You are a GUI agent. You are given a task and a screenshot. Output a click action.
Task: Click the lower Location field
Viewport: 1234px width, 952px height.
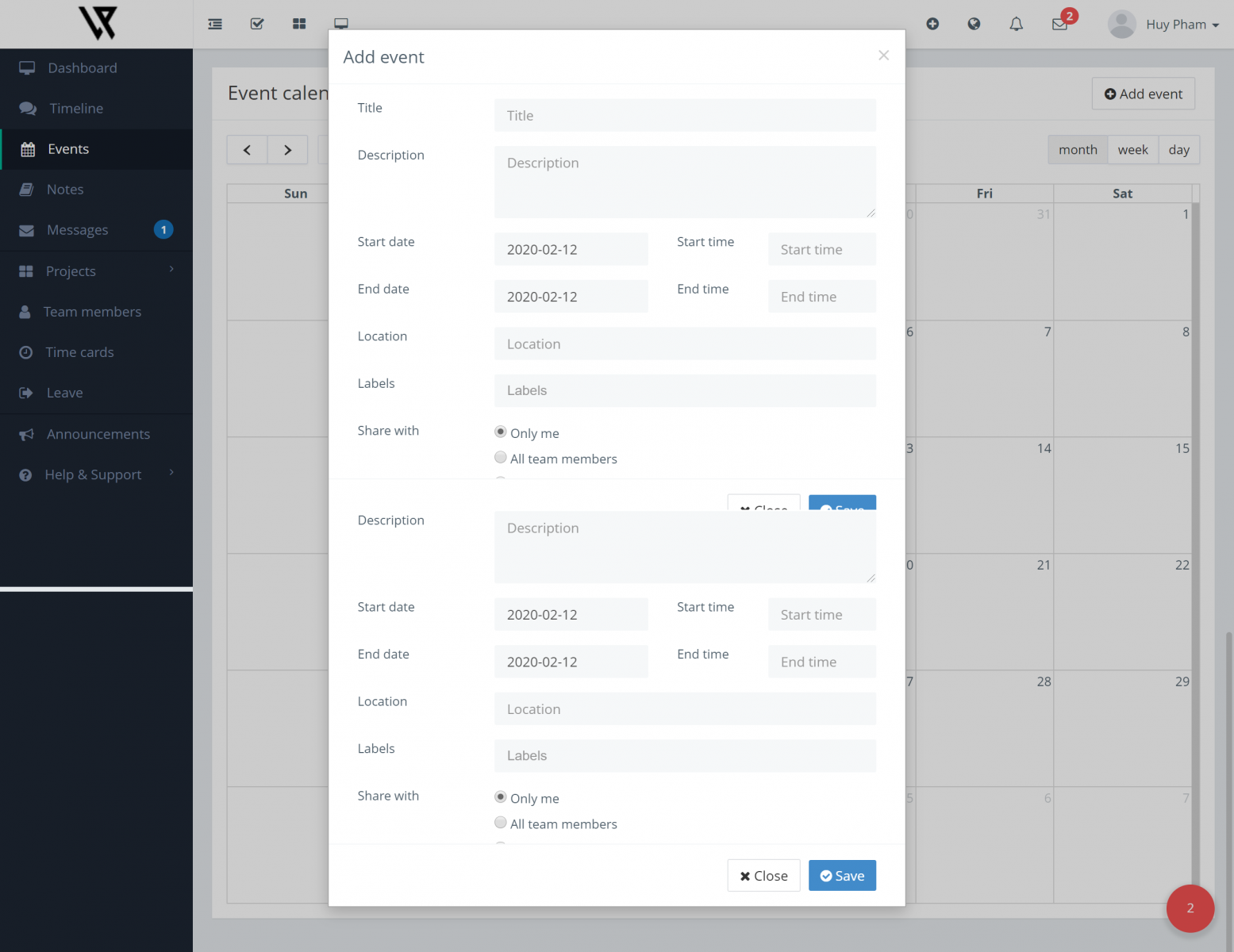pyautogui.click(x=685, y=709)
